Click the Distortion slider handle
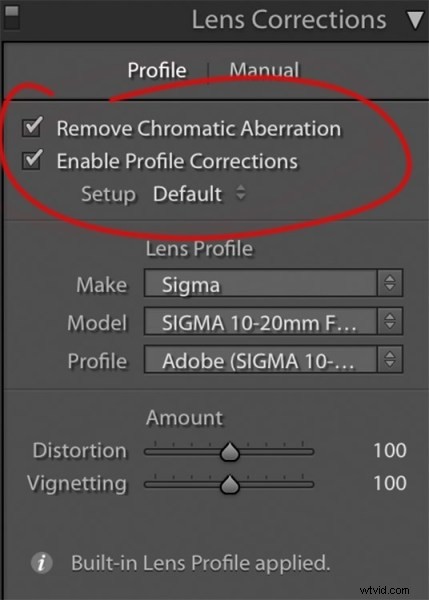The width and height of the screenshot is (429, 600). pyautogui.click(x=230, y=452)
